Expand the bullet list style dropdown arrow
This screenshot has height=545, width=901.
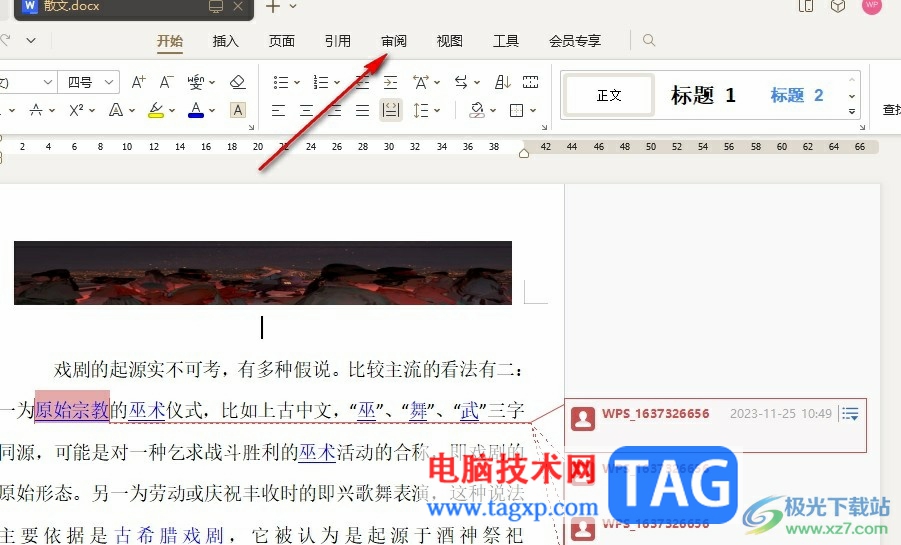(x=297, y=83)
